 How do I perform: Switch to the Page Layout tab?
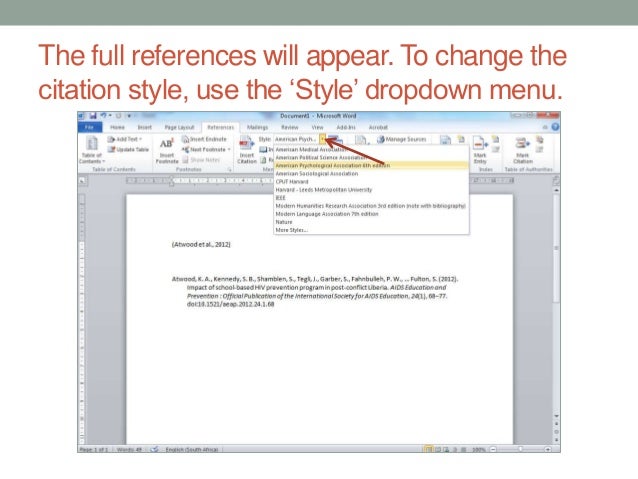(x=179, y=127)
